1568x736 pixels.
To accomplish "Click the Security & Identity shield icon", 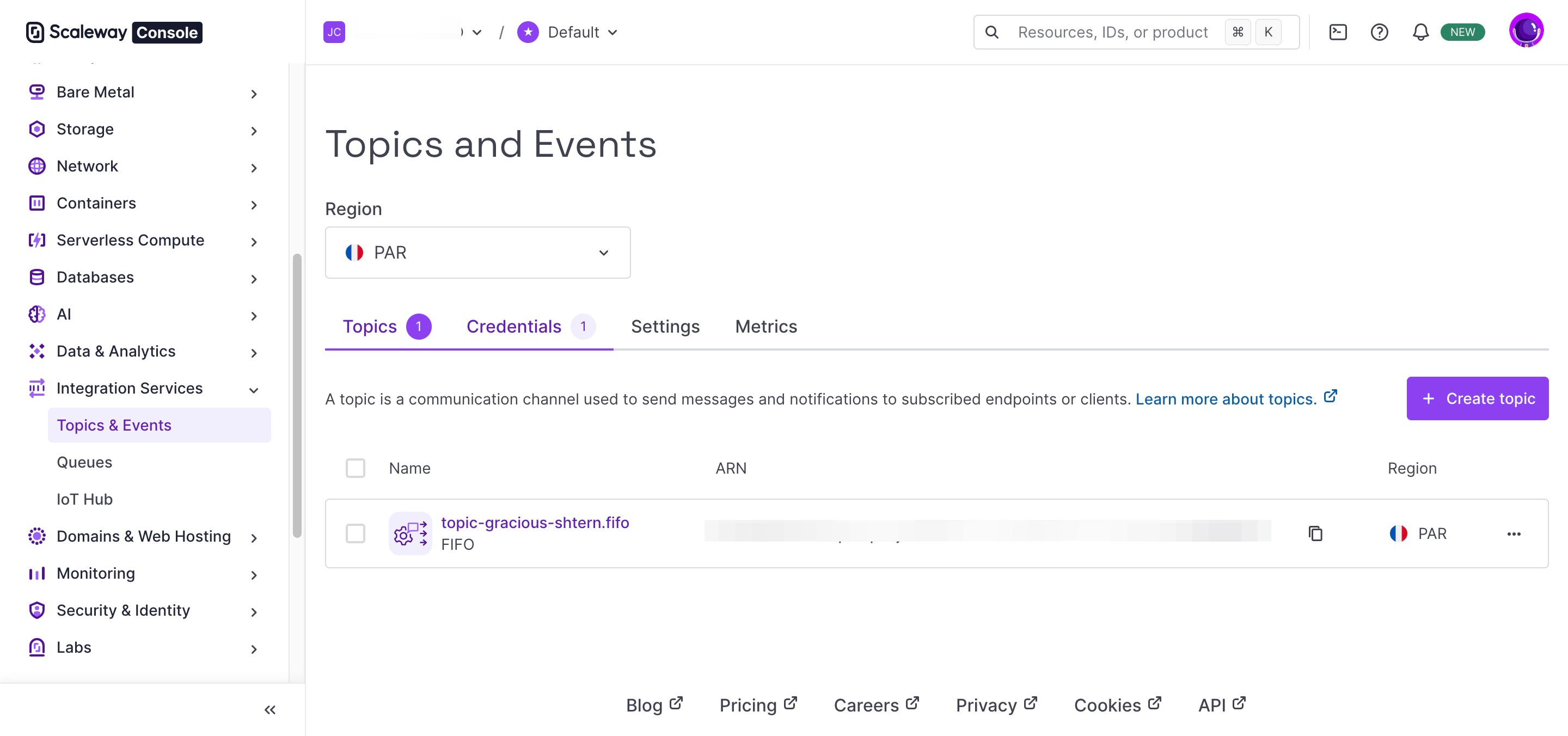I will [x=37, y=611].
